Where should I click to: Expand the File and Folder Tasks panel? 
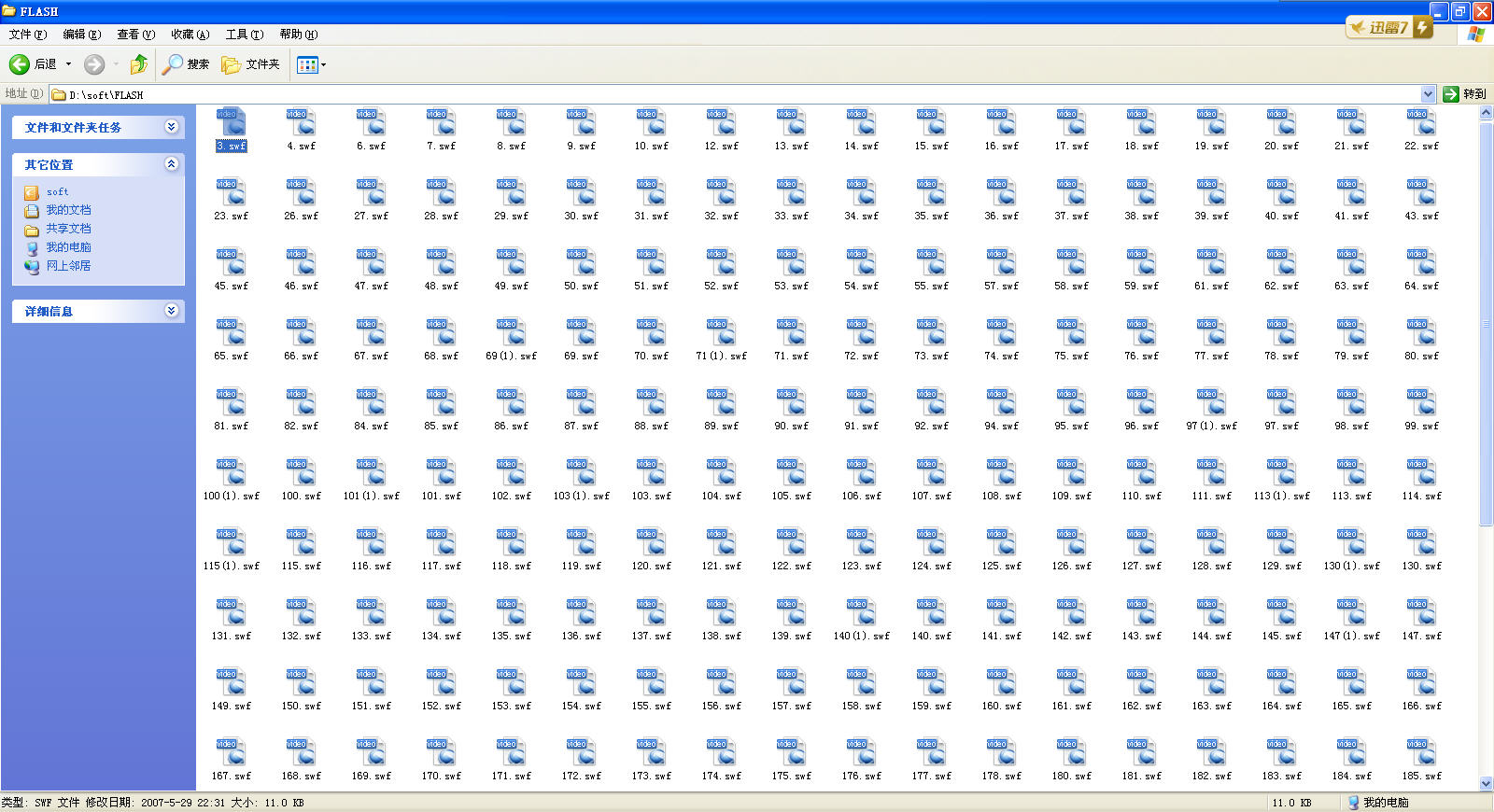171,127
